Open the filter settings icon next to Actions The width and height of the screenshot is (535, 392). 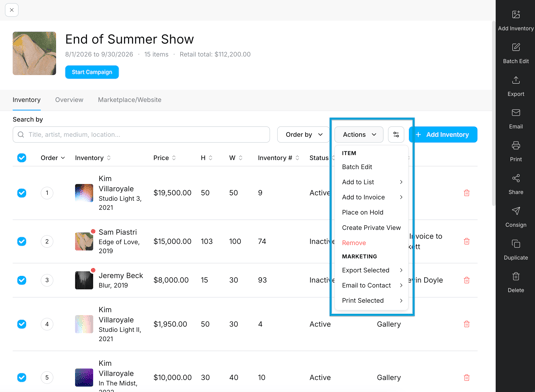click(396, 134)
